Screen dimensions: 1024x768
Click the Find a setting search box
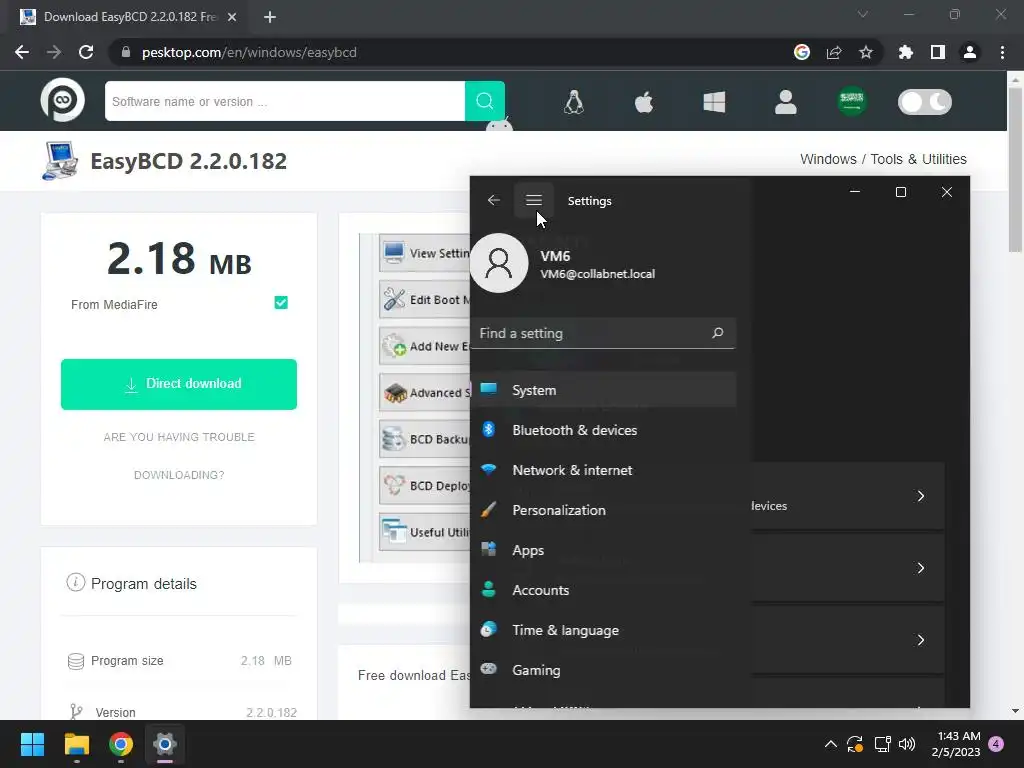604,333
